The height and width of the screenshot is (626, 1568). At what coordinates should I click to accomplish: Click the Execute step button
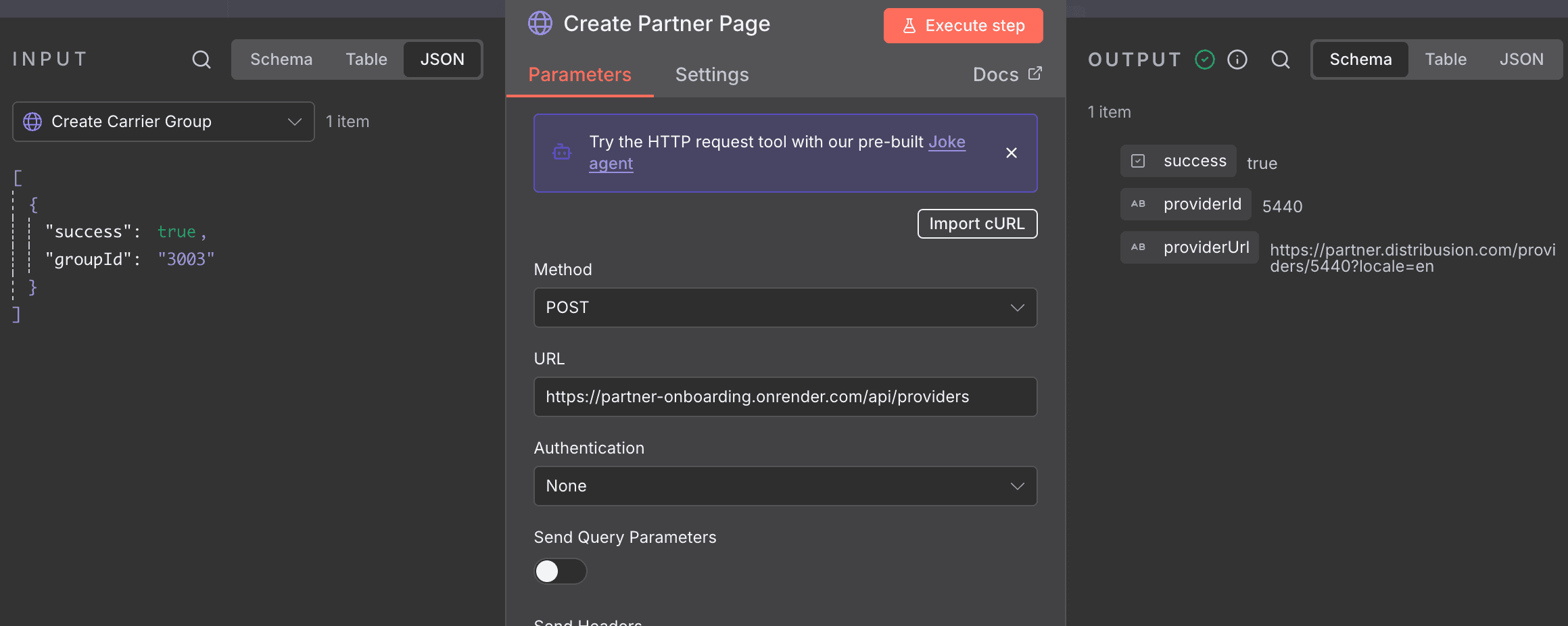click(x=963, y=26)
